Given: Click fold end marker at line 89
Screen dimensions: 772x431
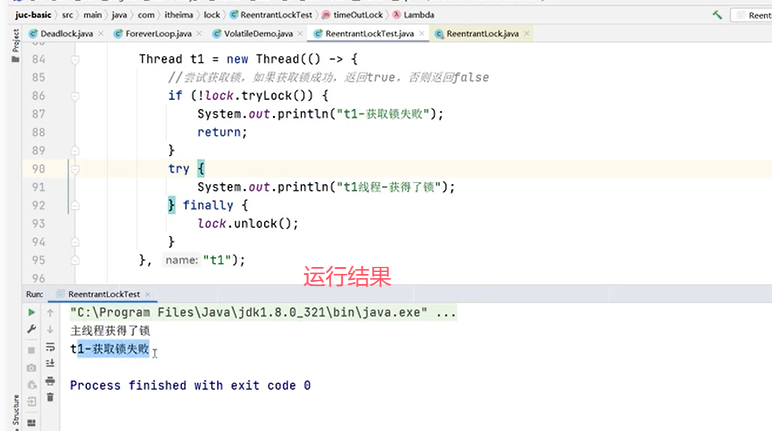Looking at the screenshot, I should point(75,150).
